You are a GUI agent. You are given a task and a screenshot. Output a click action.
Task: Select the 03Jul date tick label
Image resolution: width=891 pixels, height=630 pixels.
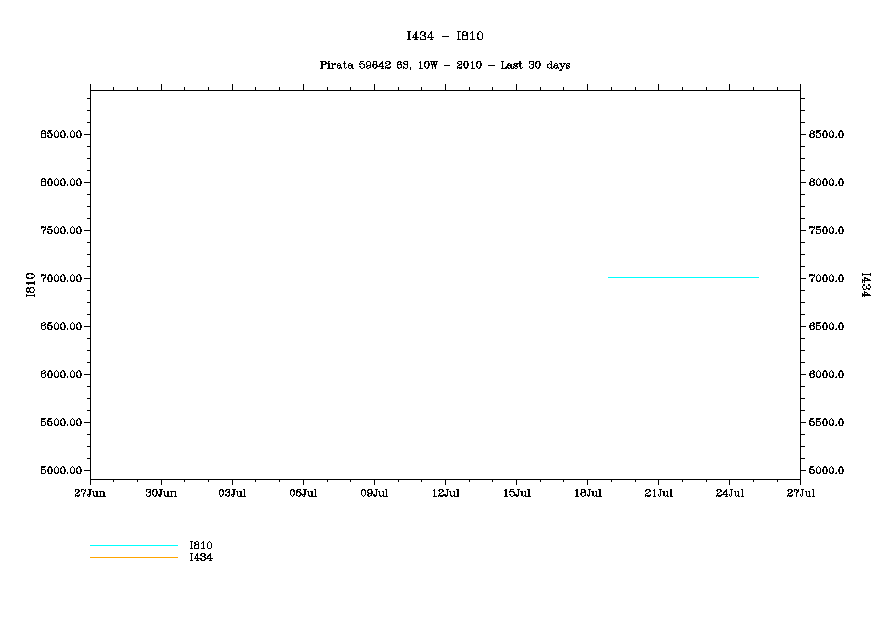coord(232,493)
